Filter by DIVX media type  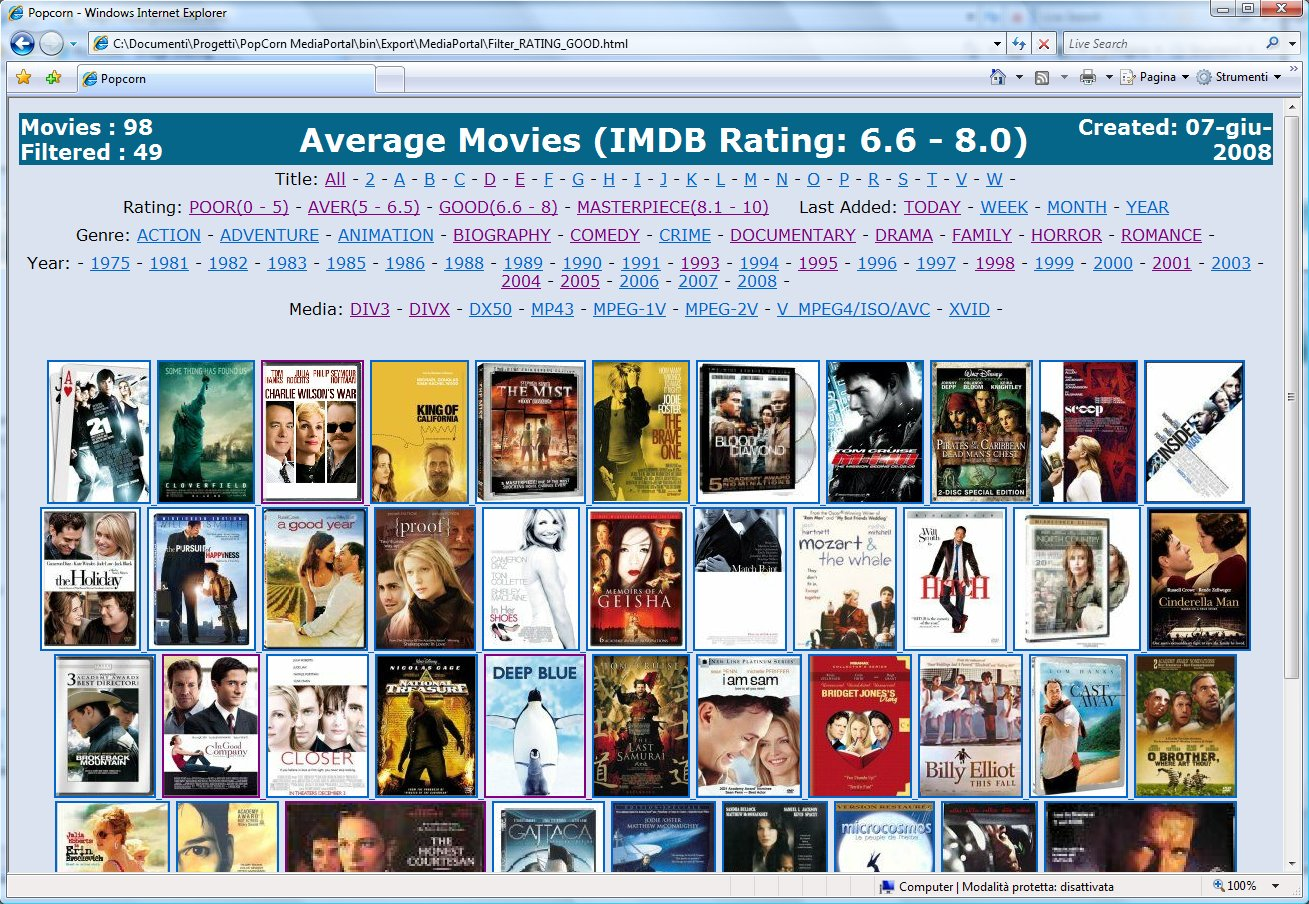pos(430,309)
